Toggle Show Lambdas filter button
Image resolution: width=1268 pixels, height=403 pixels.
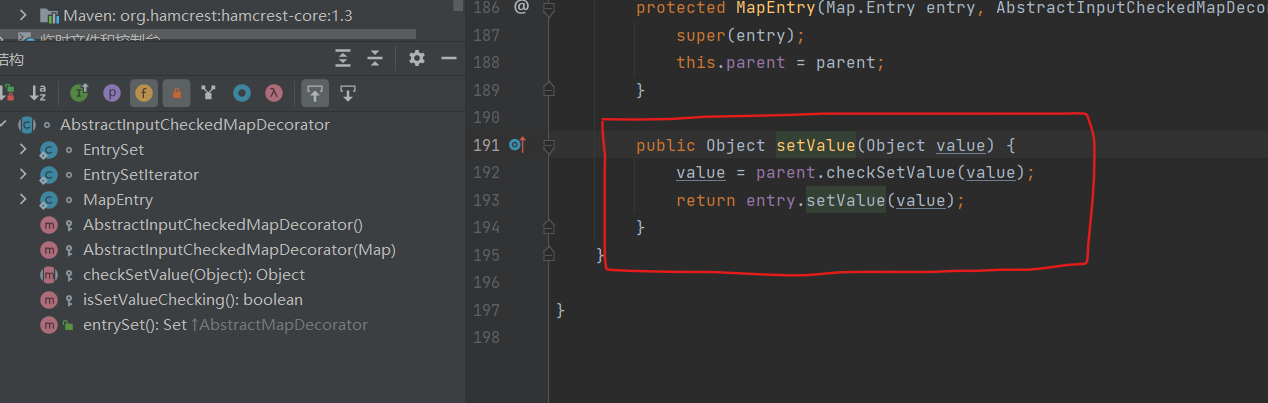pyautogui.click(x=272, y=93)
